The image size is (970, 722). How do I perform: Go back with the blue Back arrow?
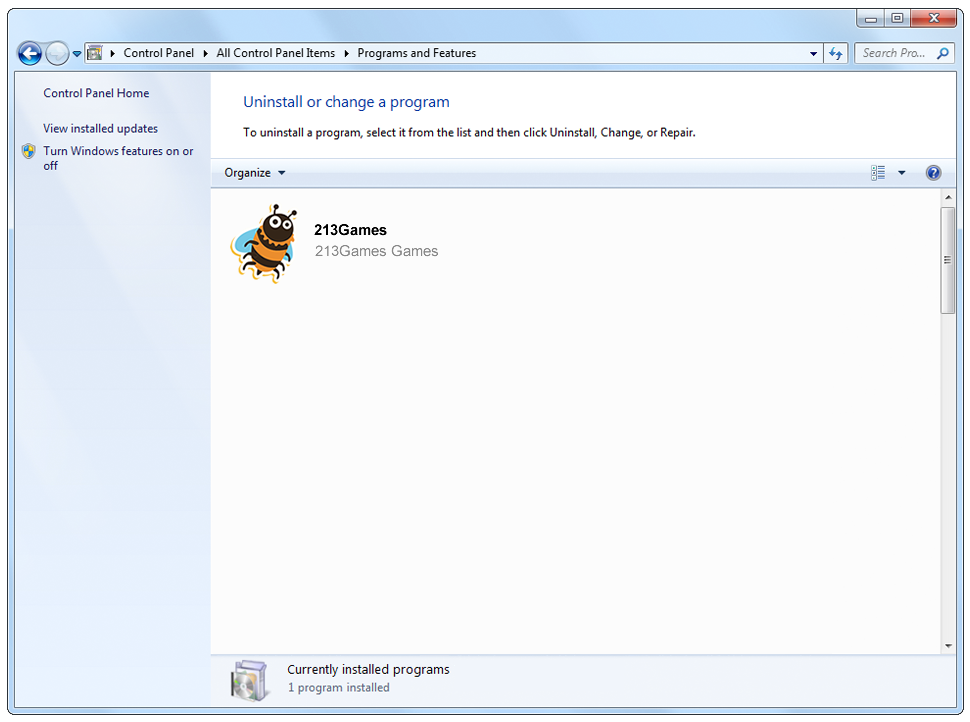tap(30, 53)
